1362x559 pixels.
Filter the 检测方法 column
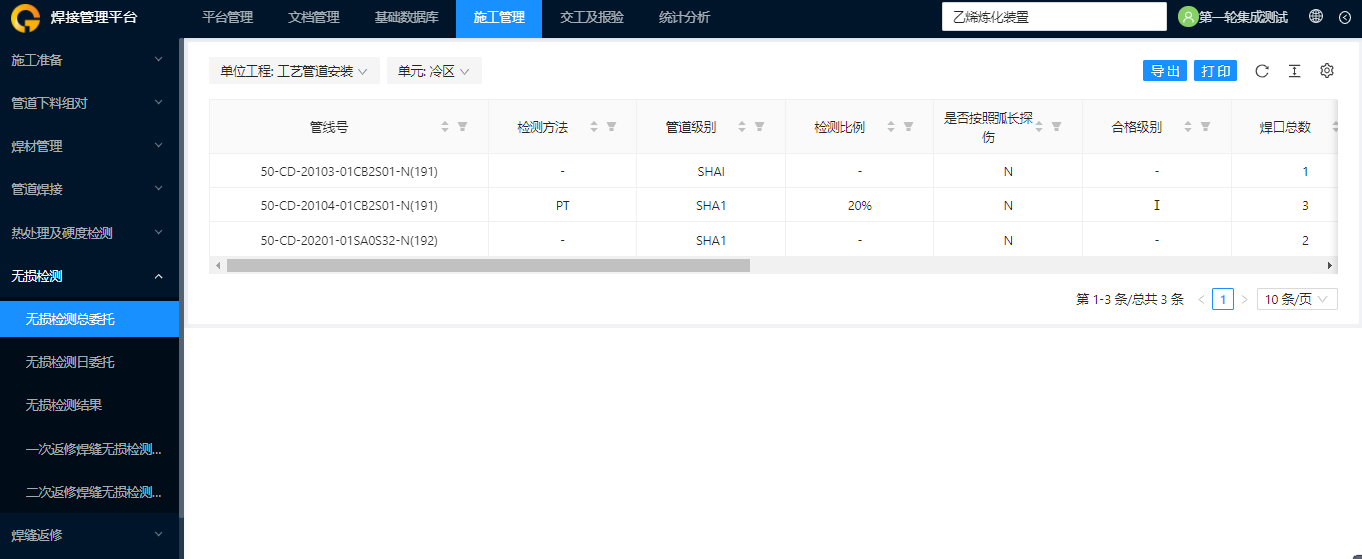point(611,127)
